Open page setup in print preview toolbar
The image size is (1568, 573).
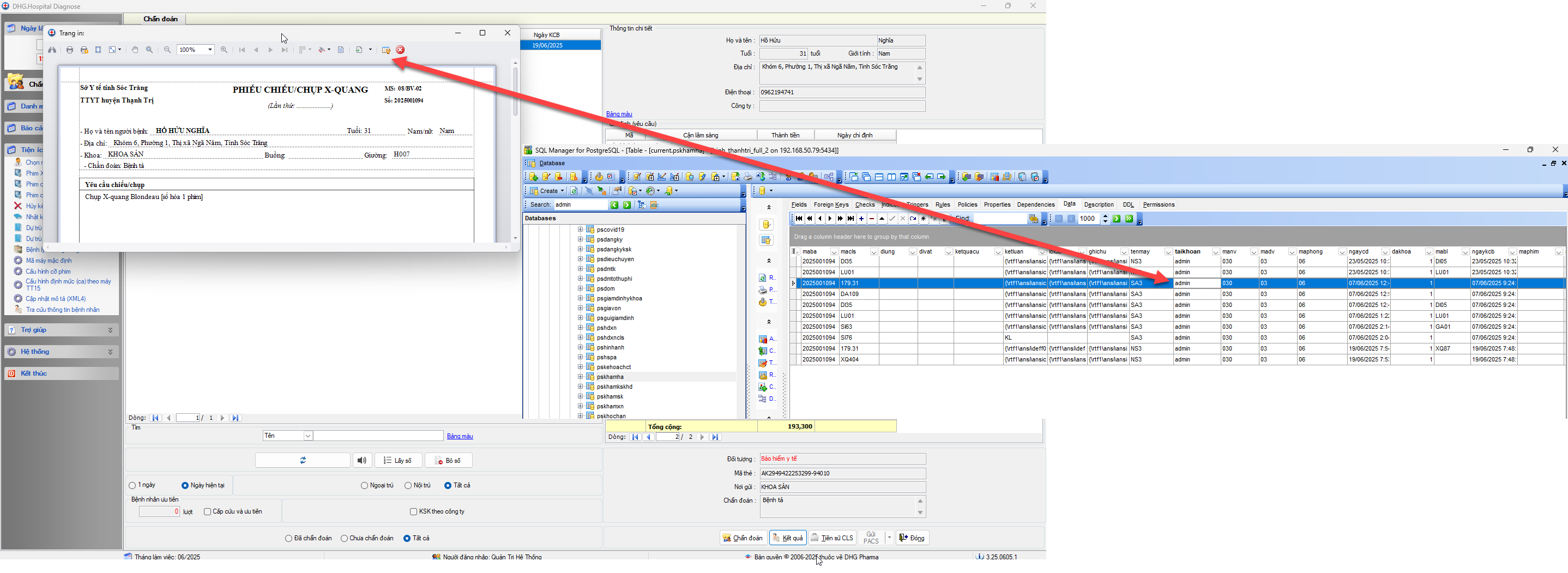pyautogui.click(x=99, y=50)
